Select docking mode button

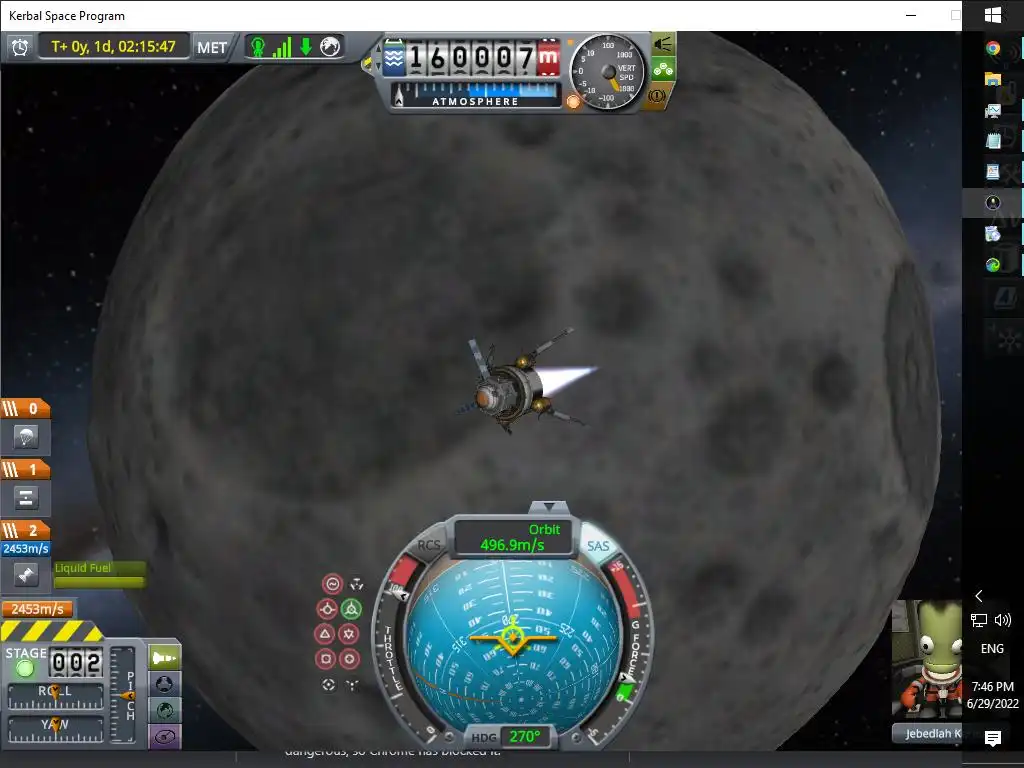165,684
